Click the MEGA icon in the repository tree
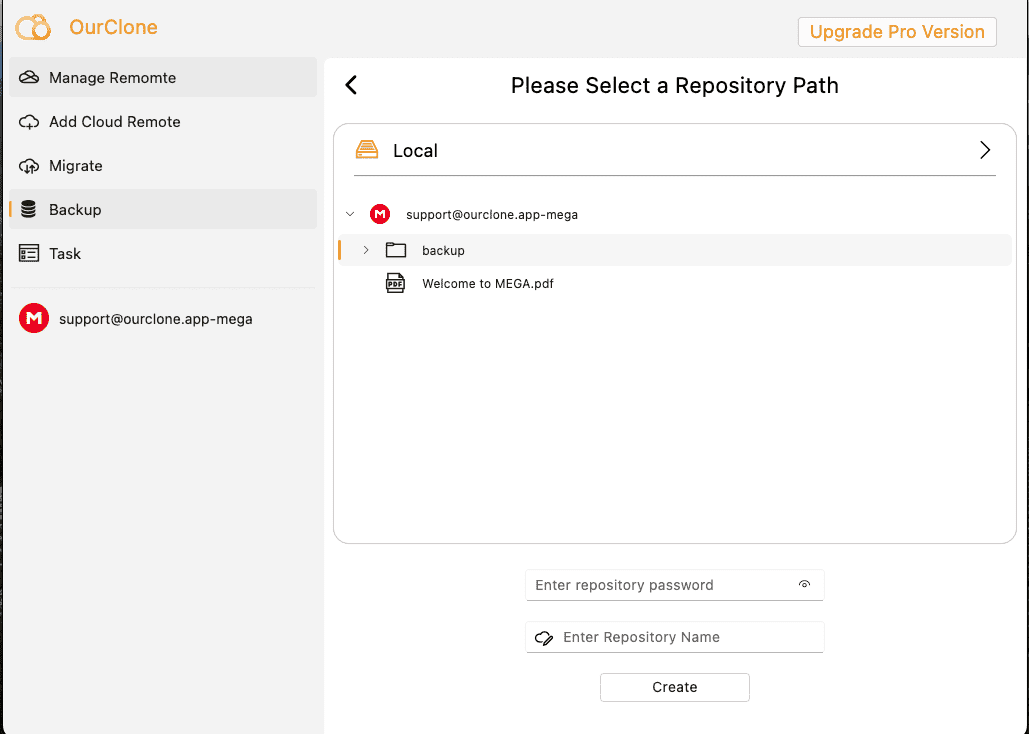The image size is (1029, 734). coord(380,214)
